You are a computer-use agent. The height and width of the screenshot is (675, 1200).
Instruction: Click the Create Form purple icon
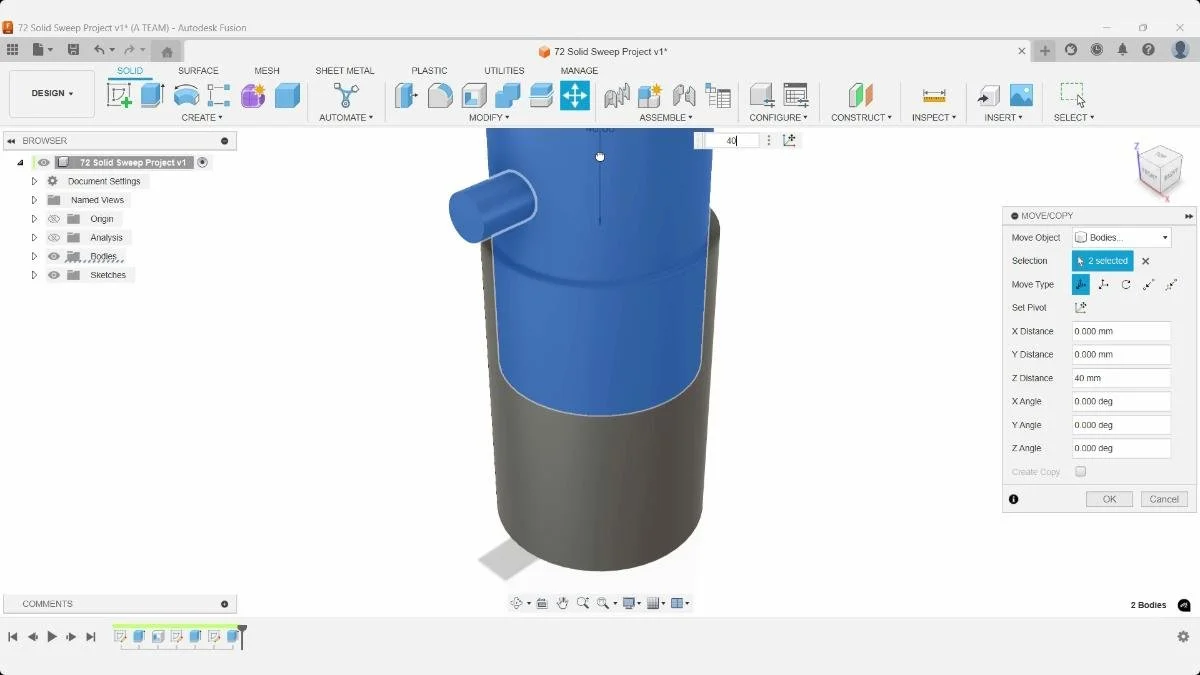pos(253,95)
